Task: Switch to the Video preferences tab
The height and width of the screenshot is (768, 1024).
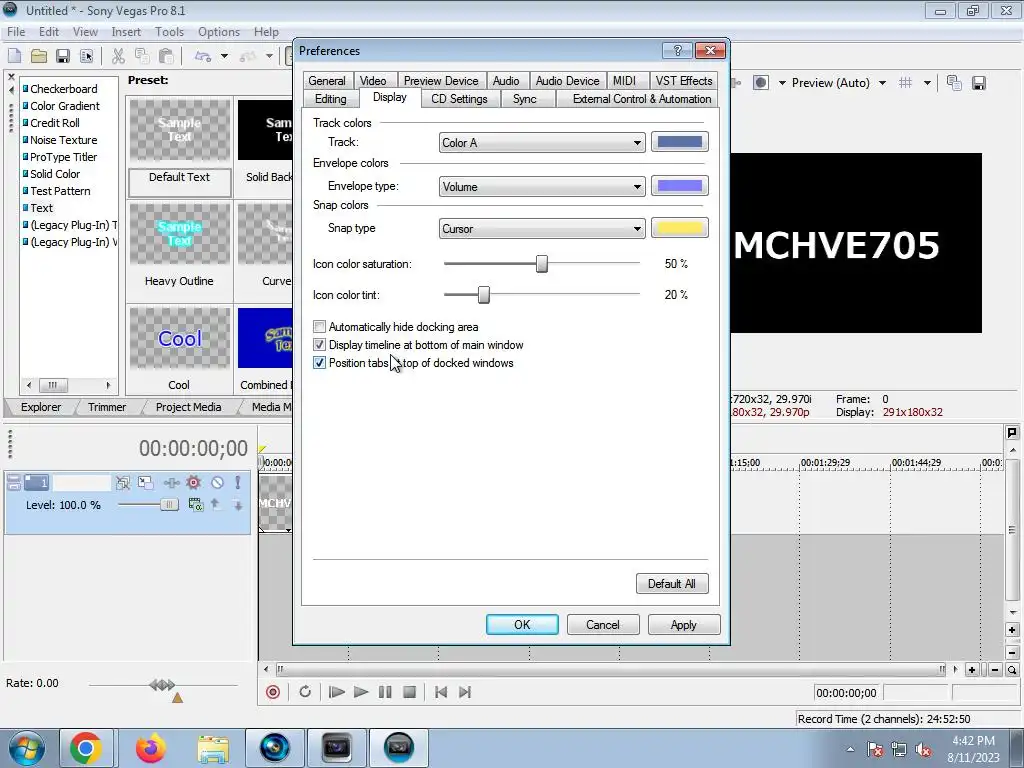Action: (373, 80)
